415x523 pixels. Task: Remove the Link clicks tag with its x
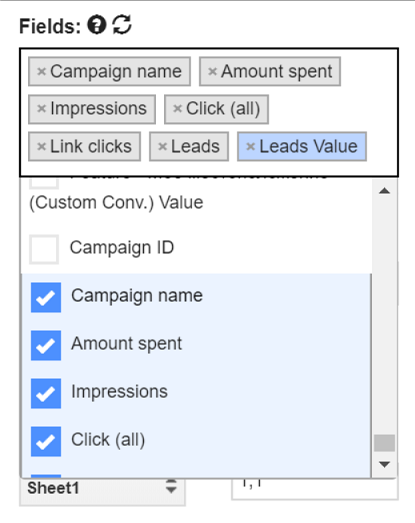(x=41, y=146)
